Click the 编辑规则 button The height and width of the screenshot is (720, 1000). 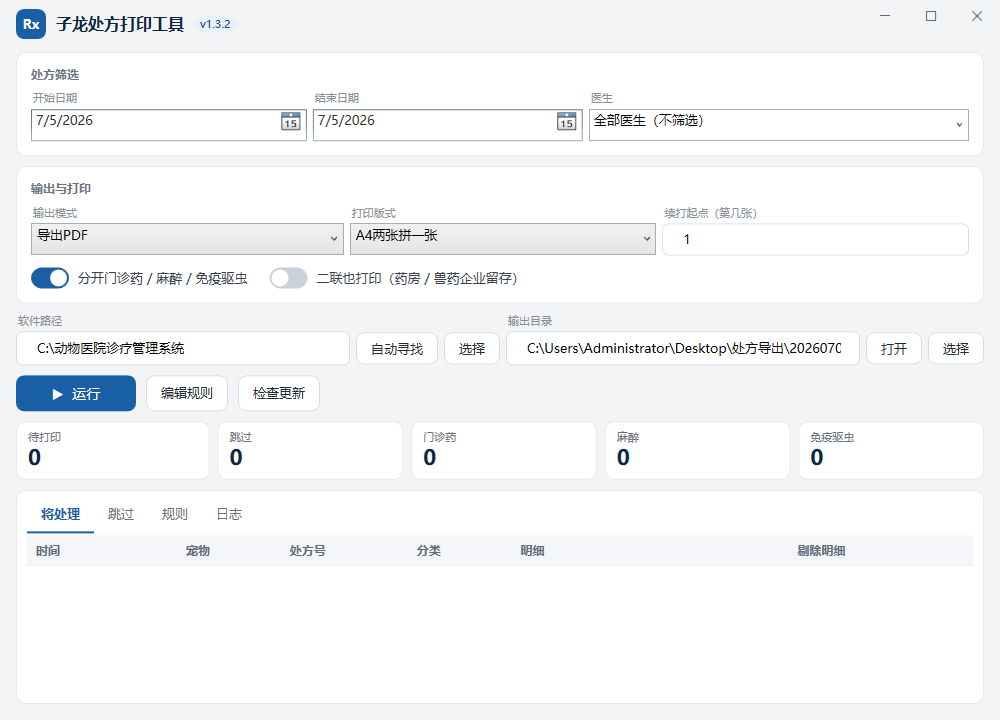coord(187,393)
